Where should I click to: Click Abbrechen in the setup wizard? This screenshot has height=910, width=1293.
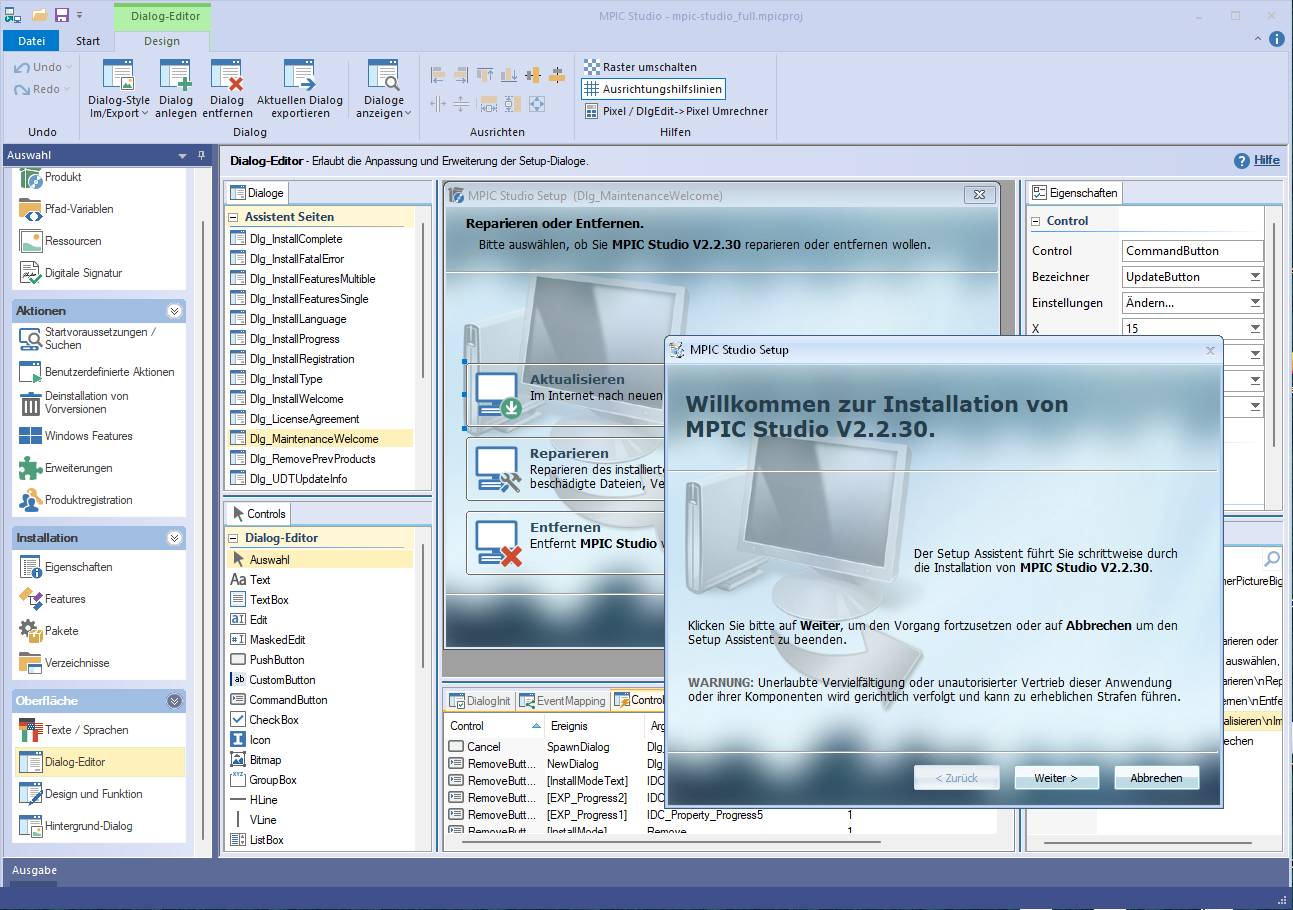1156,778
